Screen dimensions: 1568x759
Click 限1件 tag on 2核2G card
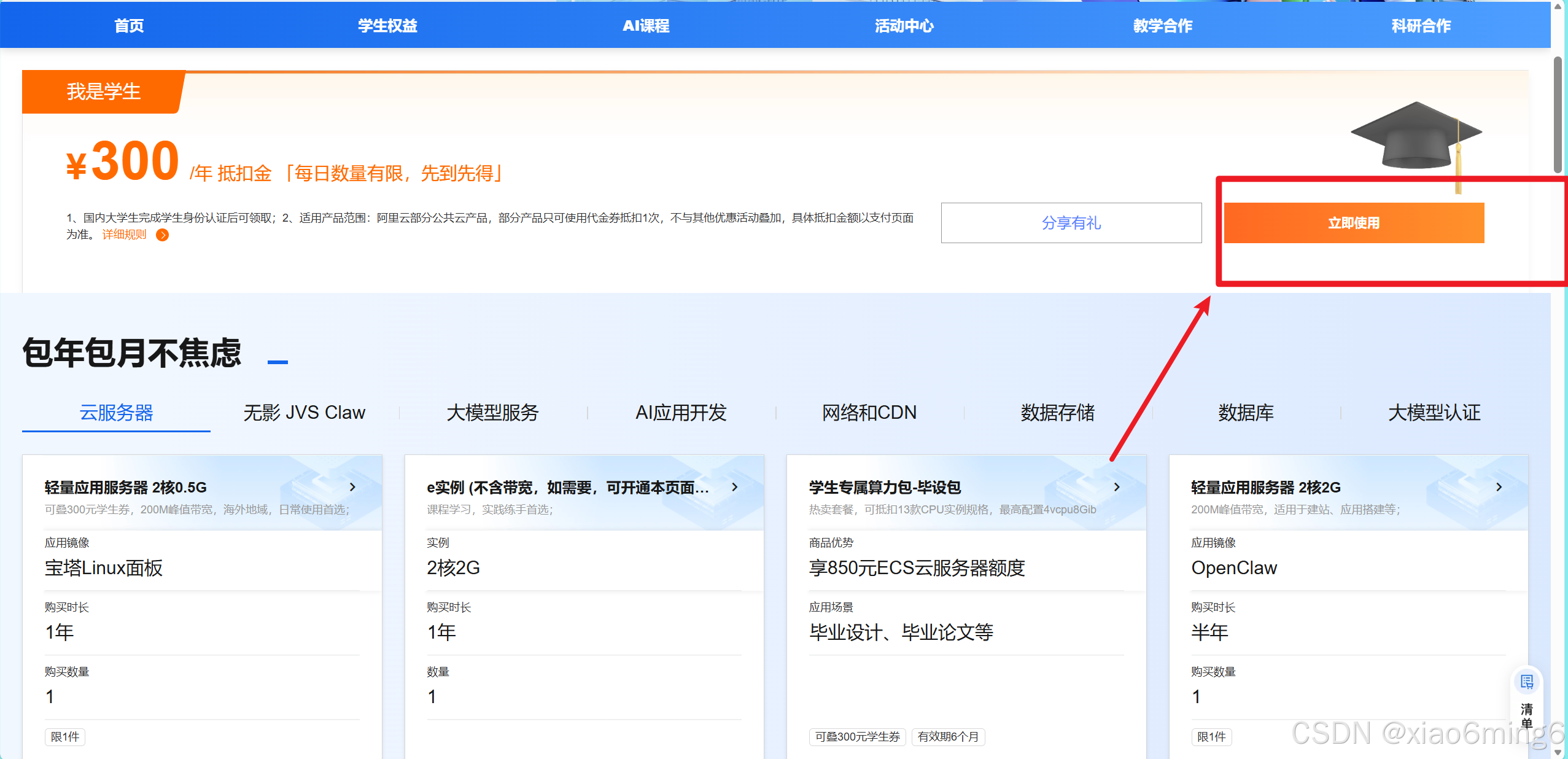pyautogui.click(x=1211, y=737)
